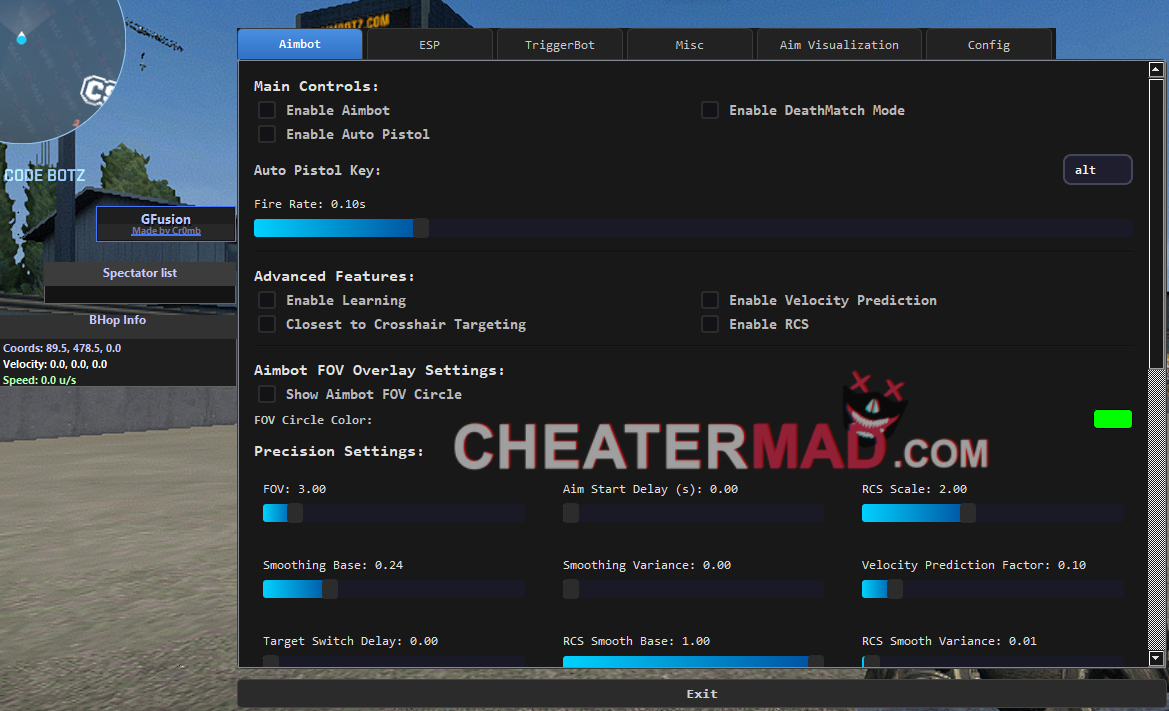Click the Spectator list header
The height and width of the screenshot is (711, 1169).
click(x=139, y=273)
